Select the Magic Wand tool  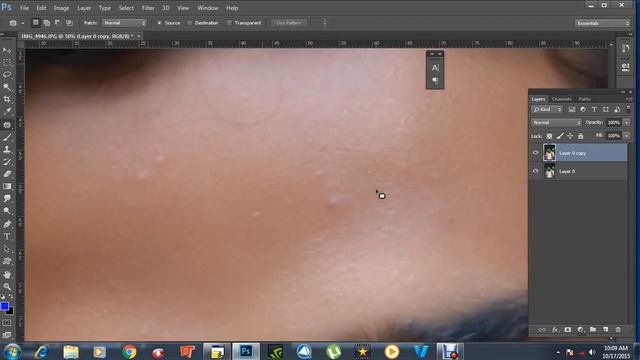[x=7, y=87]
